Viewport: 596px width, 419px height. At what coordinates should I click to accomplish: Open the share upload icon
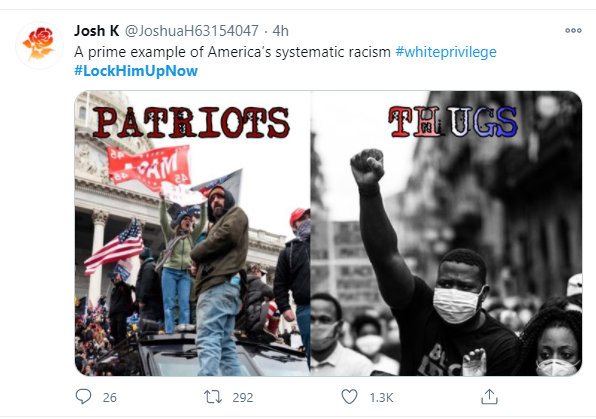(489, 397)
